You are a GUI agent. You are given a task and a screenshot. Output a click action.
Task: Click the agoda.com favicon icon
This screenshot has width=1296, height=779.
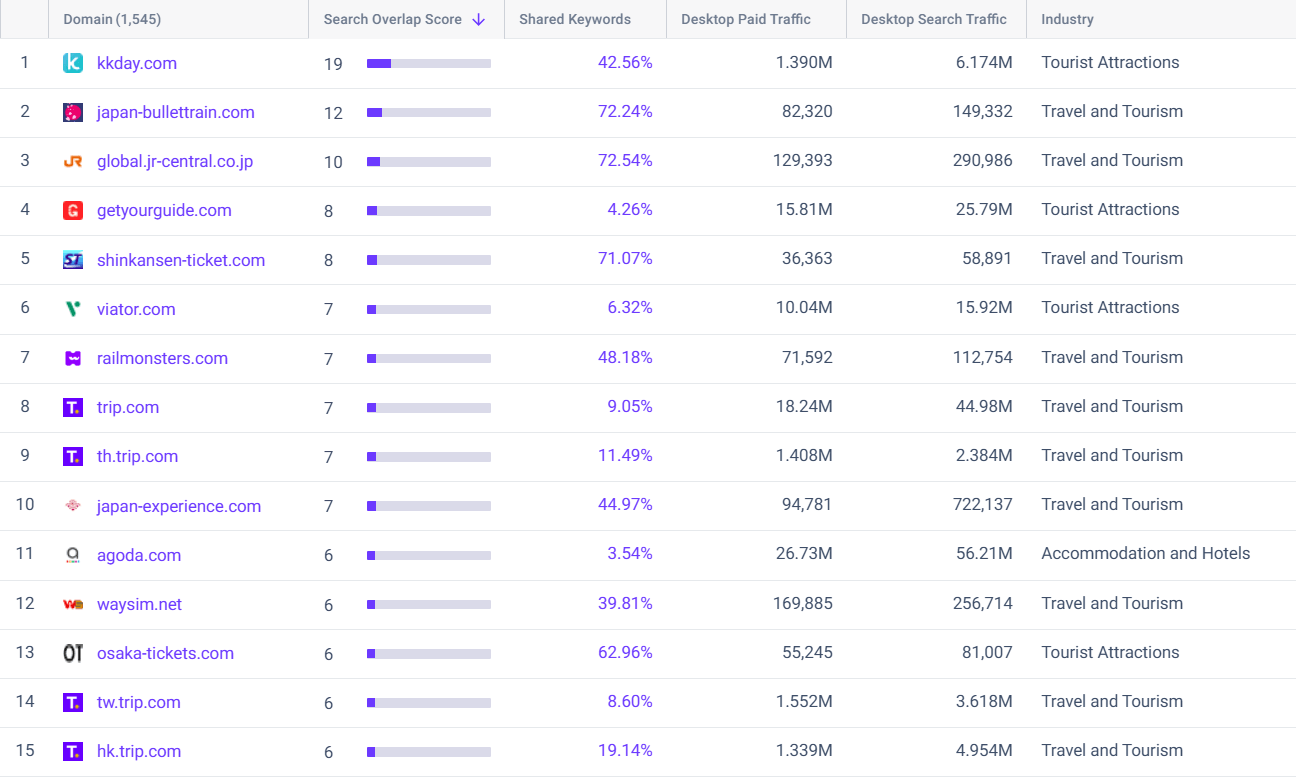tap(73, 555)
